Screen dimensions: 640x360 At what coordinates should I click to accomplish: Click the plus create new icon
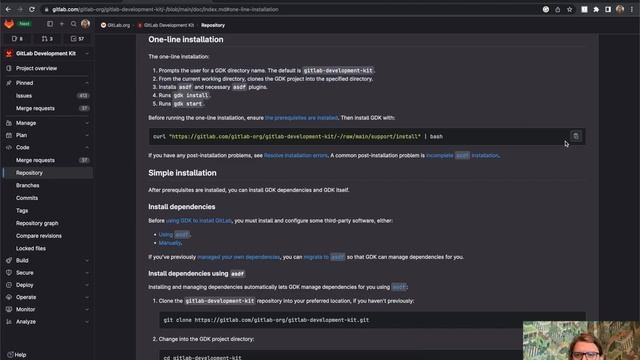tap(62, 24)
